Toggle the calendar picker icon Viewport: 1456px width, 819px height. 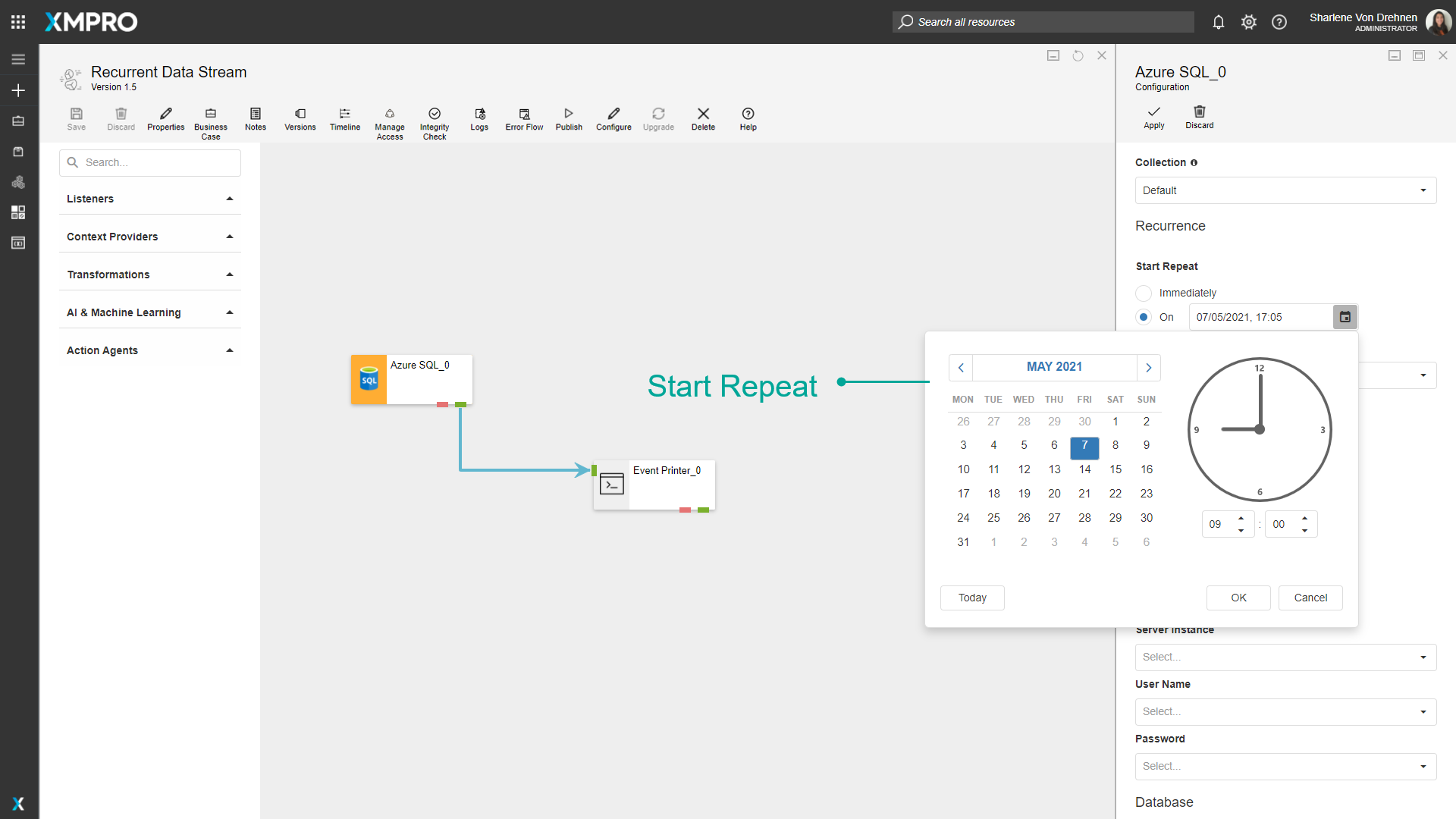pos(1345,317)
